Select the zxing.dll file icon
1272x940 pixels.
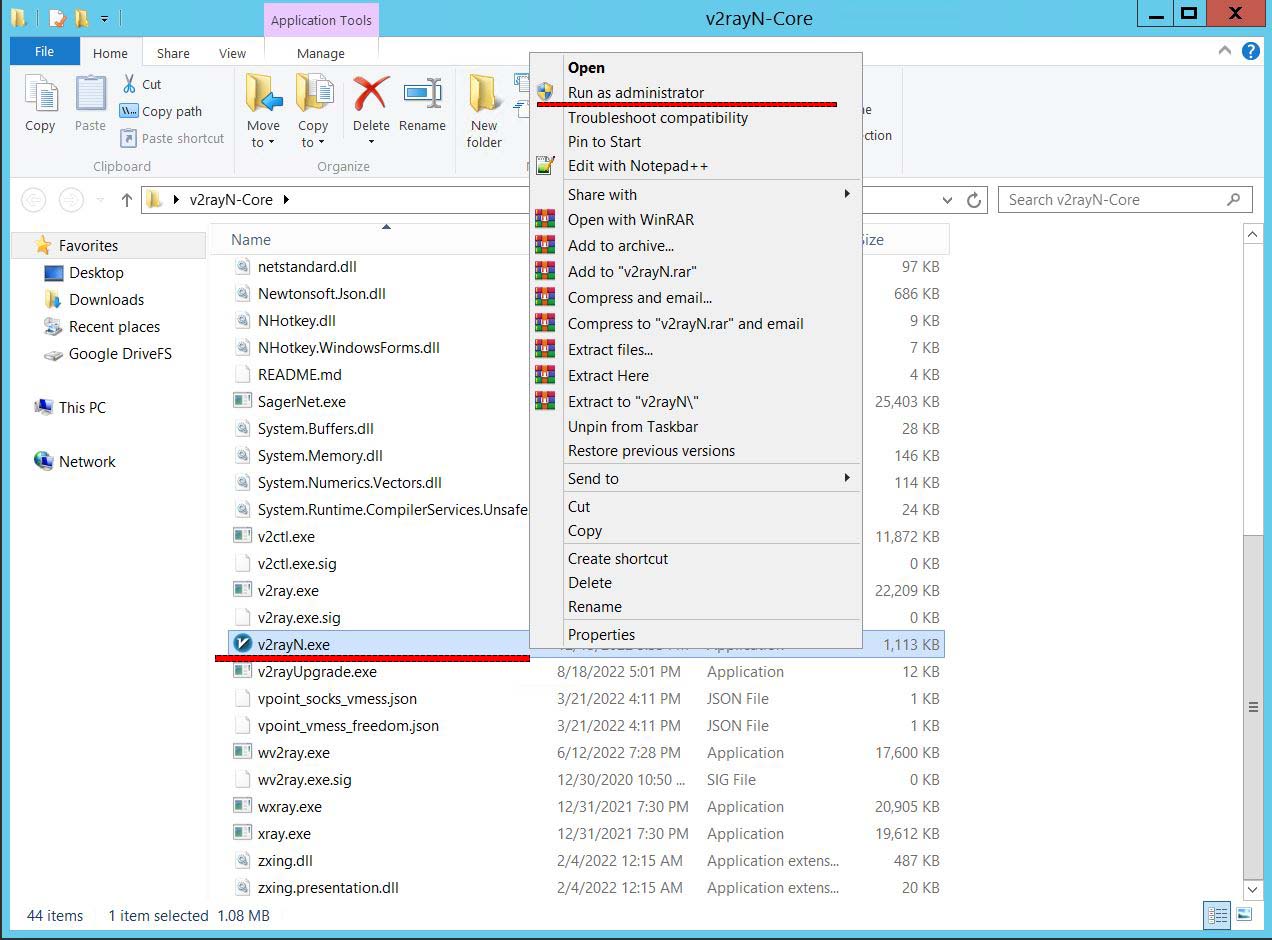tap(242, 860)
